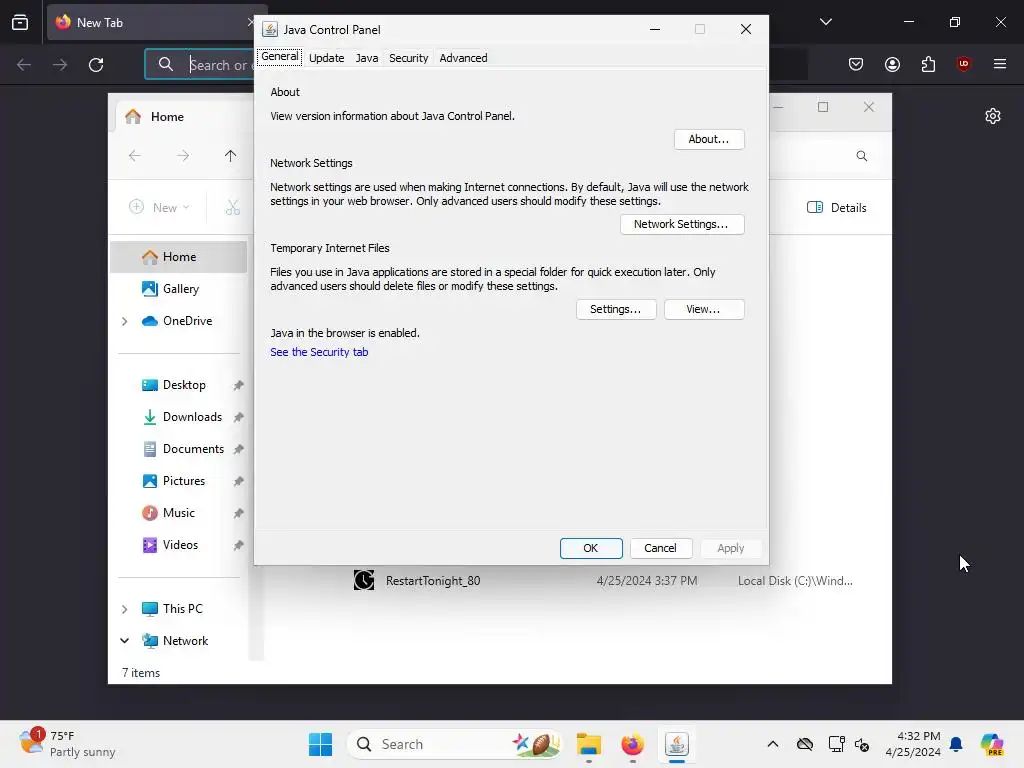1024x768 pixels.
Task: Go to the Advanced tab
Action: (x=463, y=57)
